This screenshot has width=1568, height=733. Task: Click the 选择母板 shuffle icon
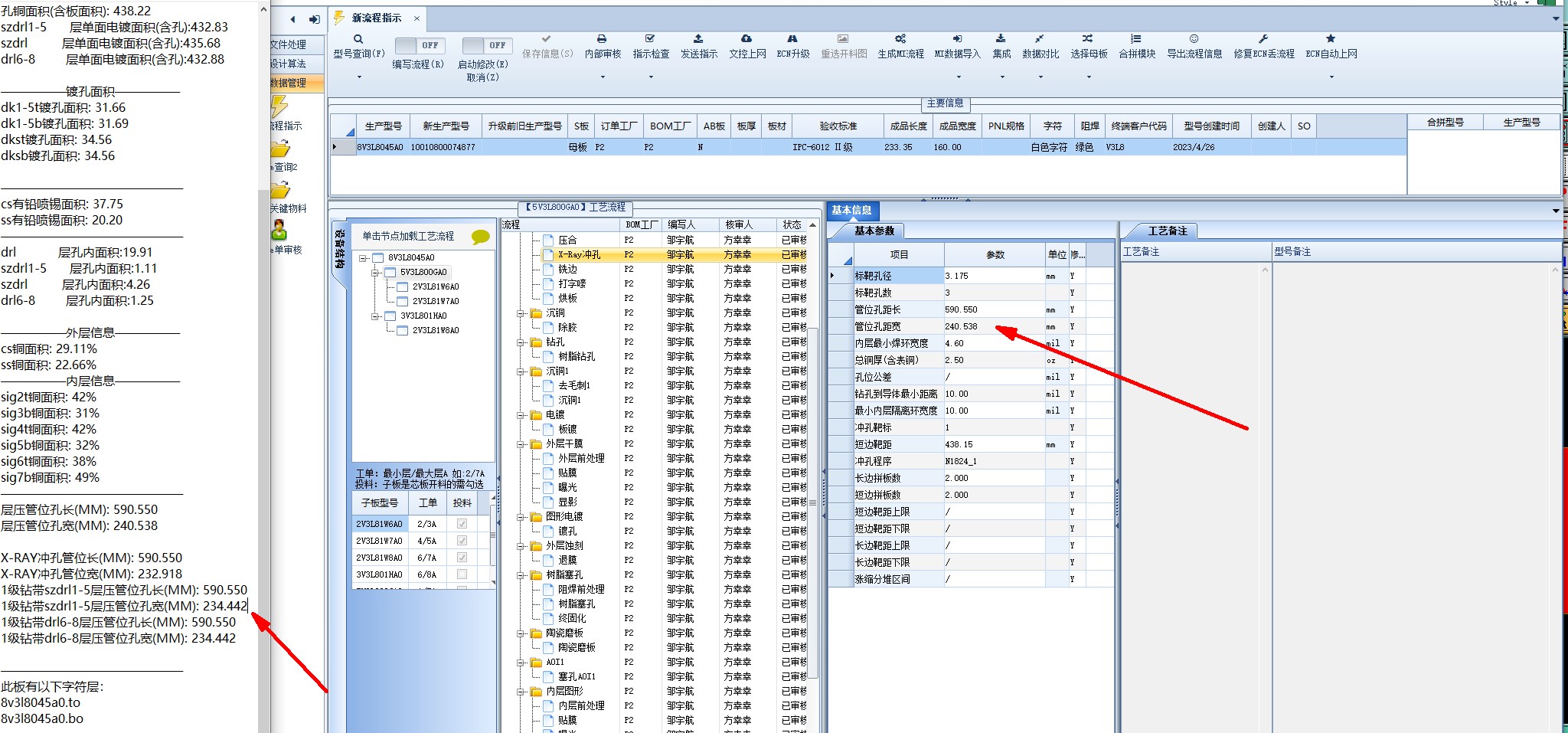click(1088, 38)
